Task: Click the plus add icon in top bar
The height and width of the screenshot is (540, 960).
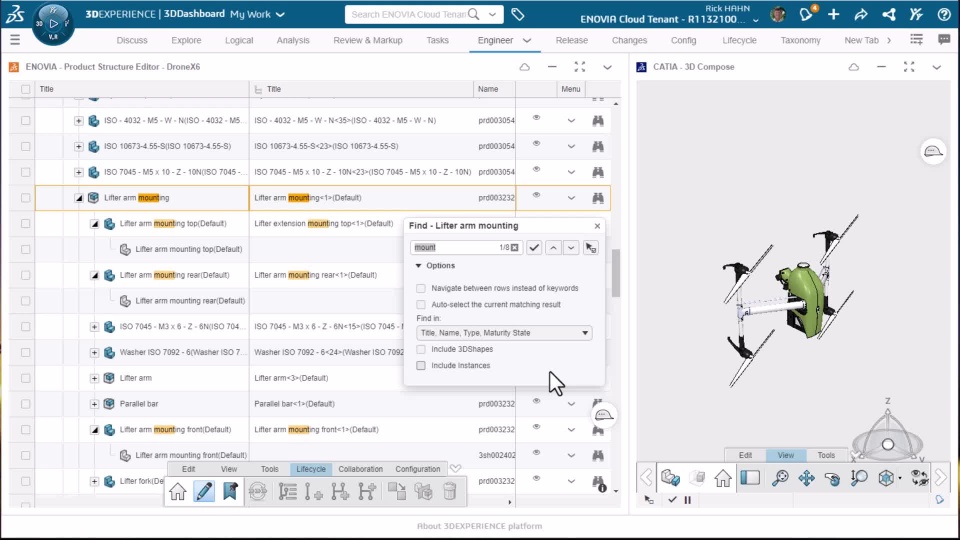Action: (833, 14)
